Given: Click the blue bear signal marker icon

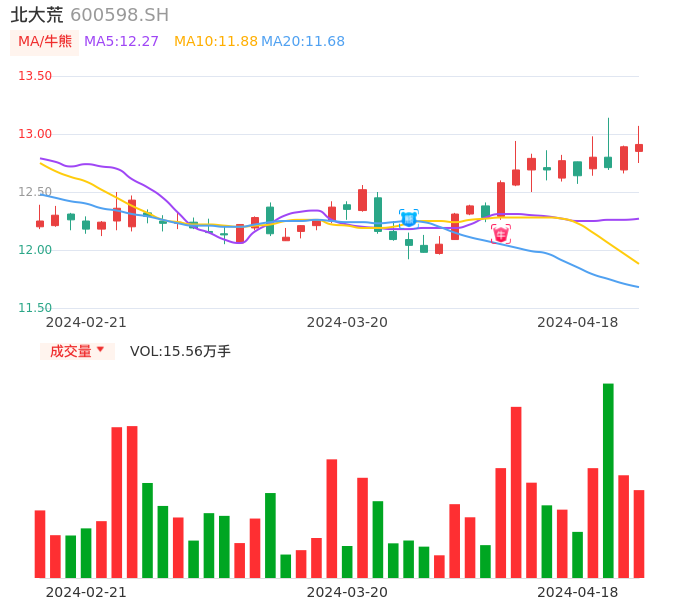Looking at the screenshot, I should pos(409,218).
